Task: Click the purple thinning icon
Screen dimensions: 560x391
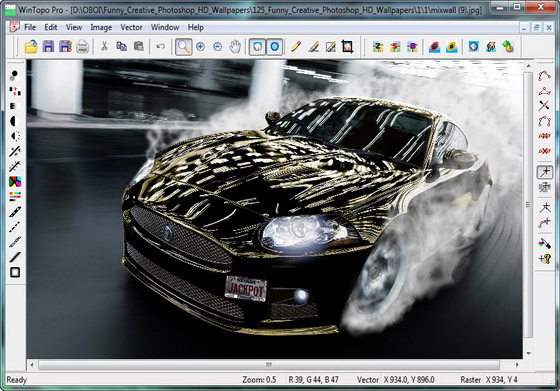Action: [412, 47]
